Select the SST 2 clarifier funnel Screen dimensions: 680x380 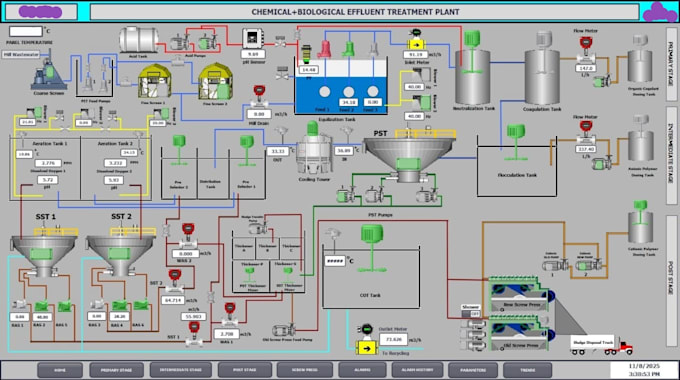[x=121, y=255]
